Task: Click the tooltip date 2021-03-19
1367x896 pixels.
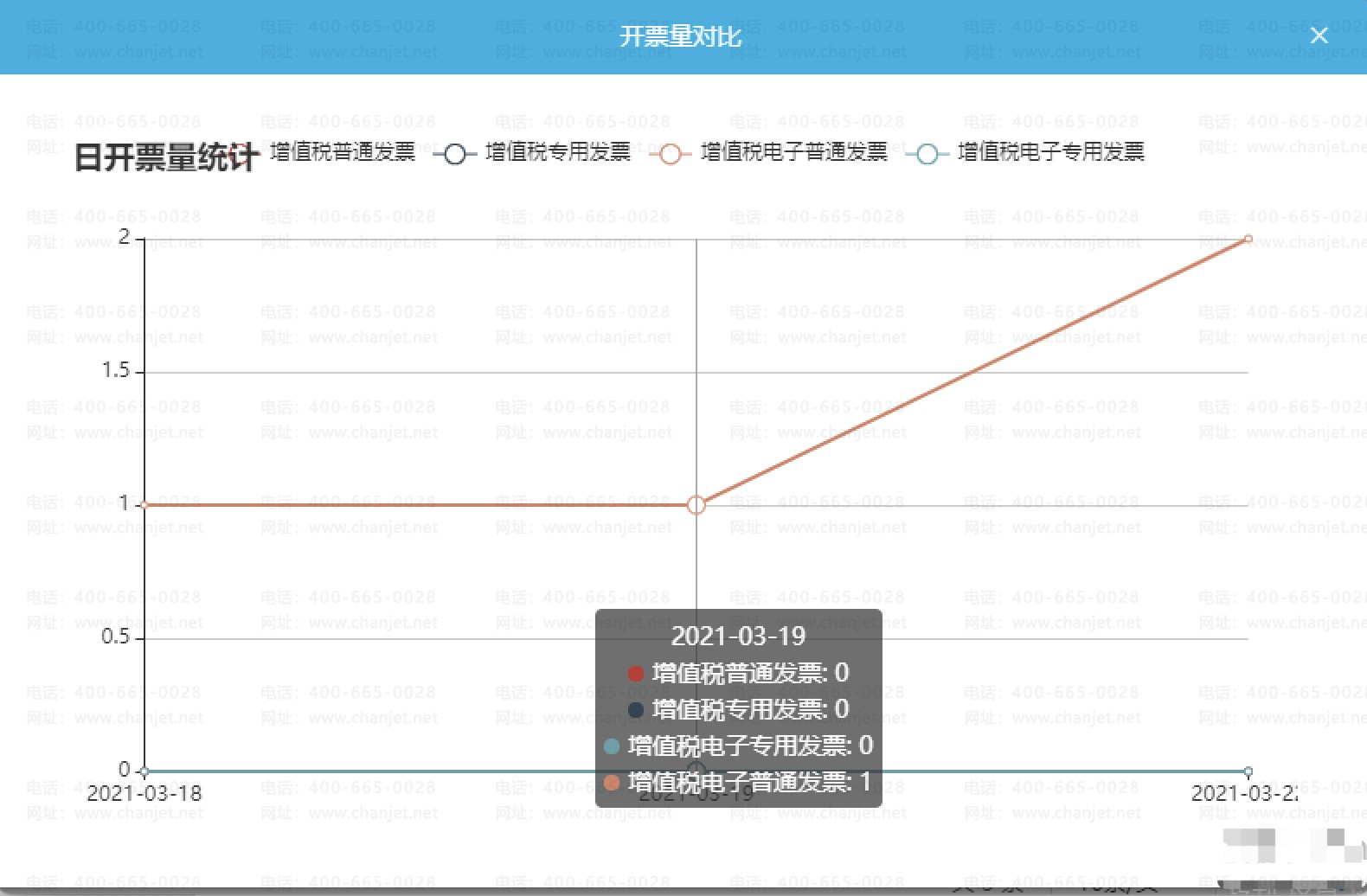Action: pyautogui.click(x=738, y=637)
